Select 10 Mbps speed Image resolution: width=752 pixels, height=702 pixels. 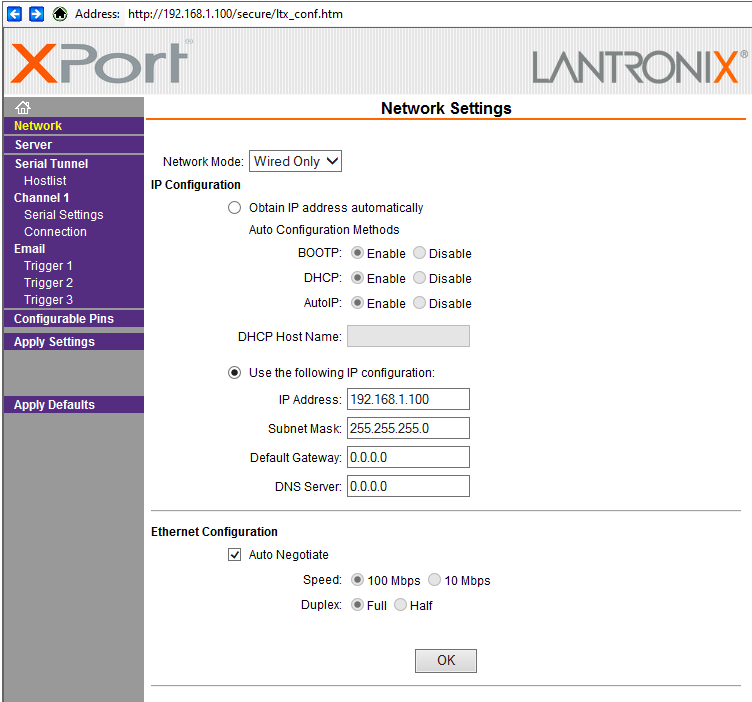(435, 580)
